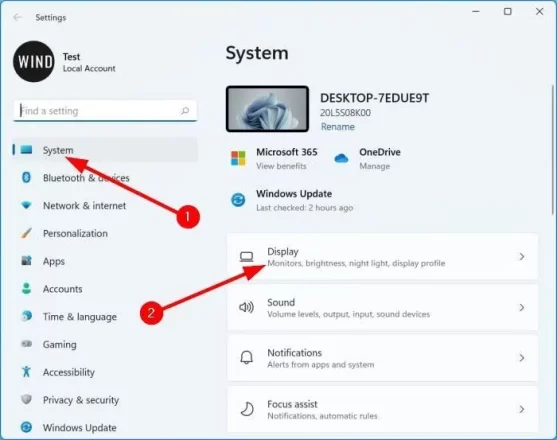
Task: Open Windows Update in sidebar
Action: point(105,427)
